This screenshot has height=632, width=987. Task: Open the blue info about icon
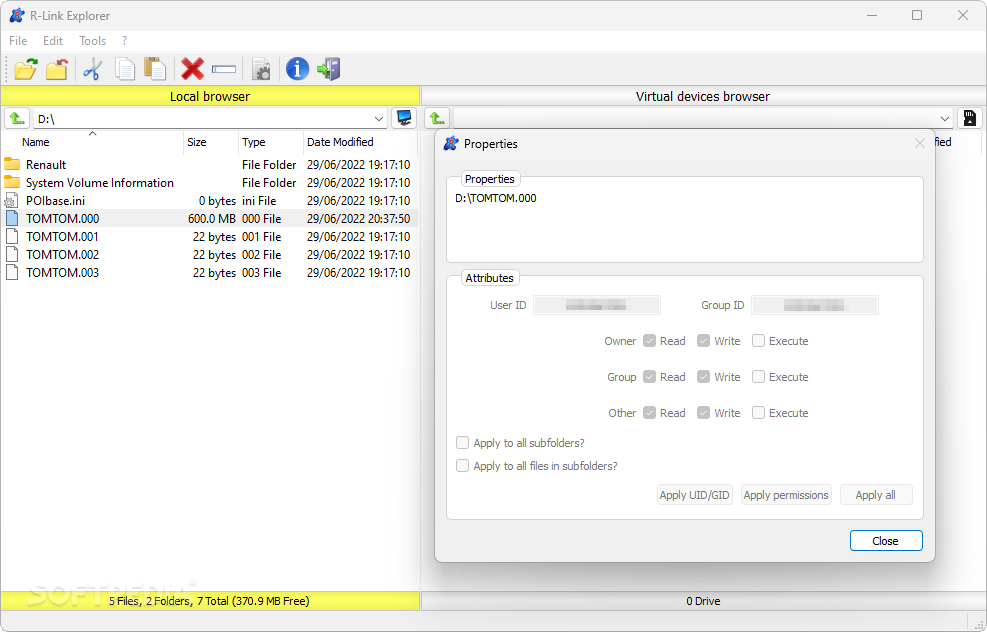click(297, 69)
